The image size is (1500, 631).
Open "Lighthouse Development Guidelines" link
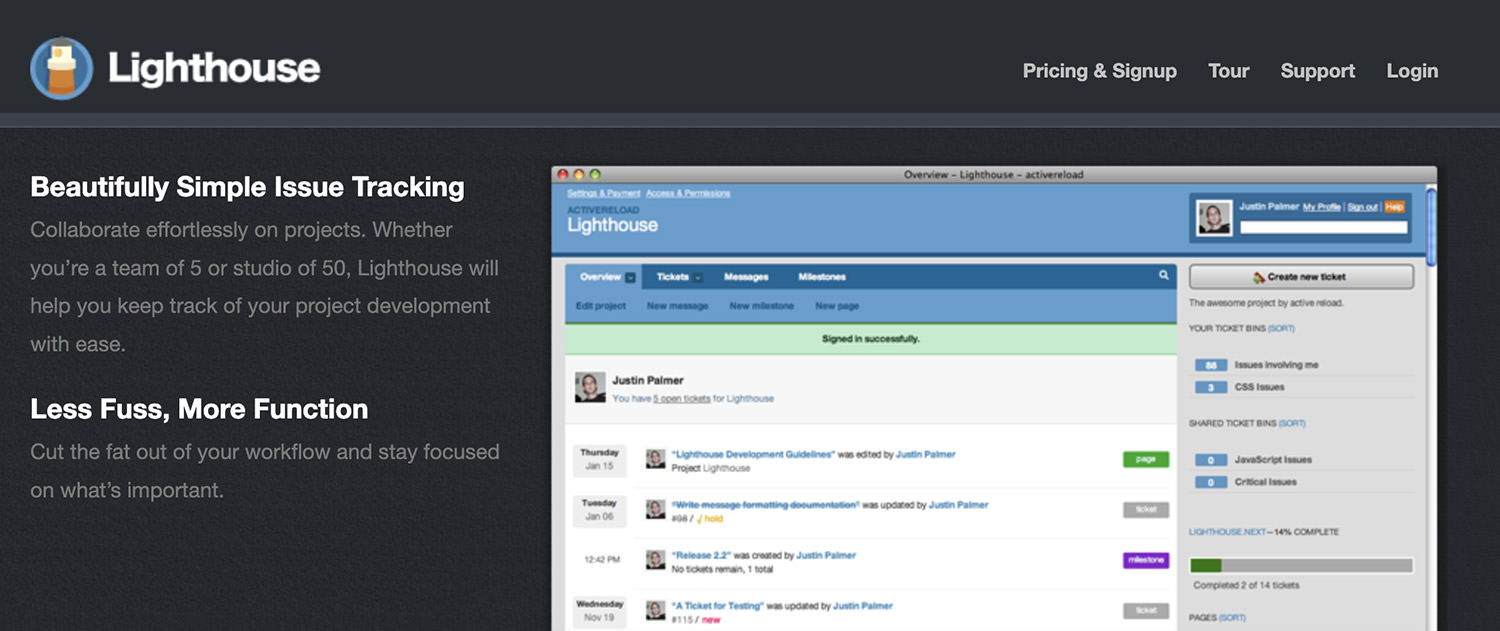(753, 454)
